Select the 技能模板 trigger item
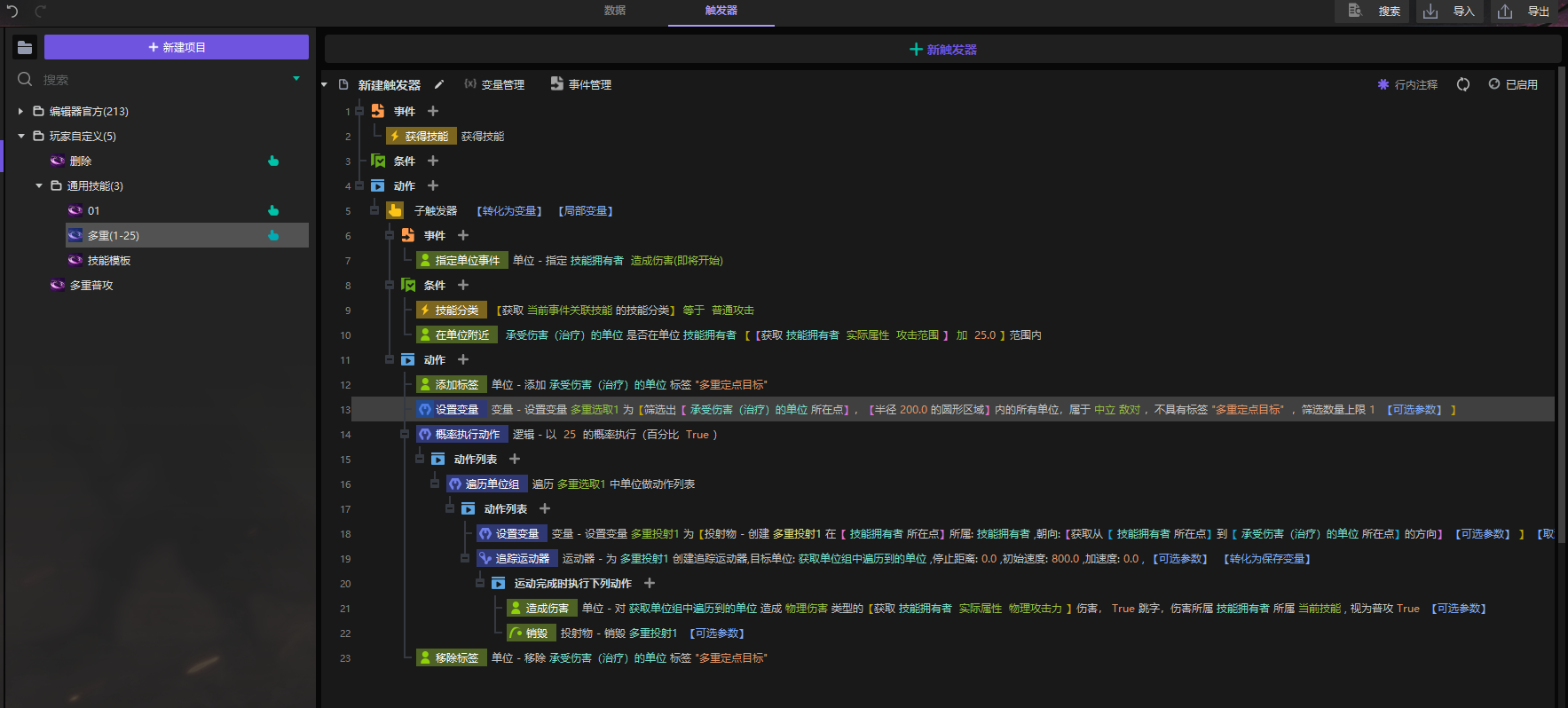The image size is (1568, 708). [x=109, y=260]
